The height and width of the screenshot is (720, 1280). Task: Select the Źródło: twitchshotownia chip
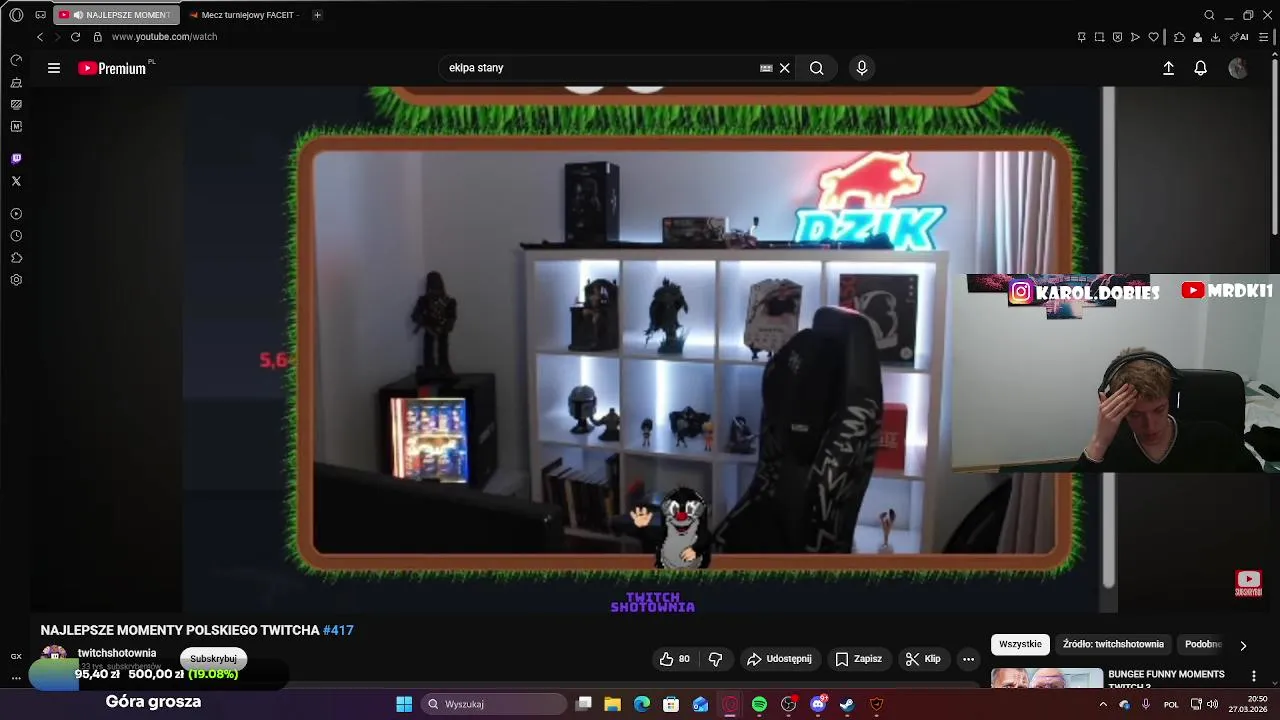coord(1113,644)
